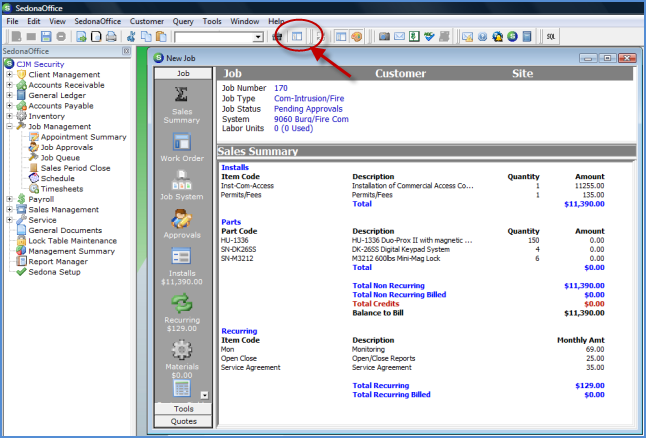The width and height of the screenshot is (646, 438).
Task: Click the page with green arrow icon
Action: click(81, 37)
